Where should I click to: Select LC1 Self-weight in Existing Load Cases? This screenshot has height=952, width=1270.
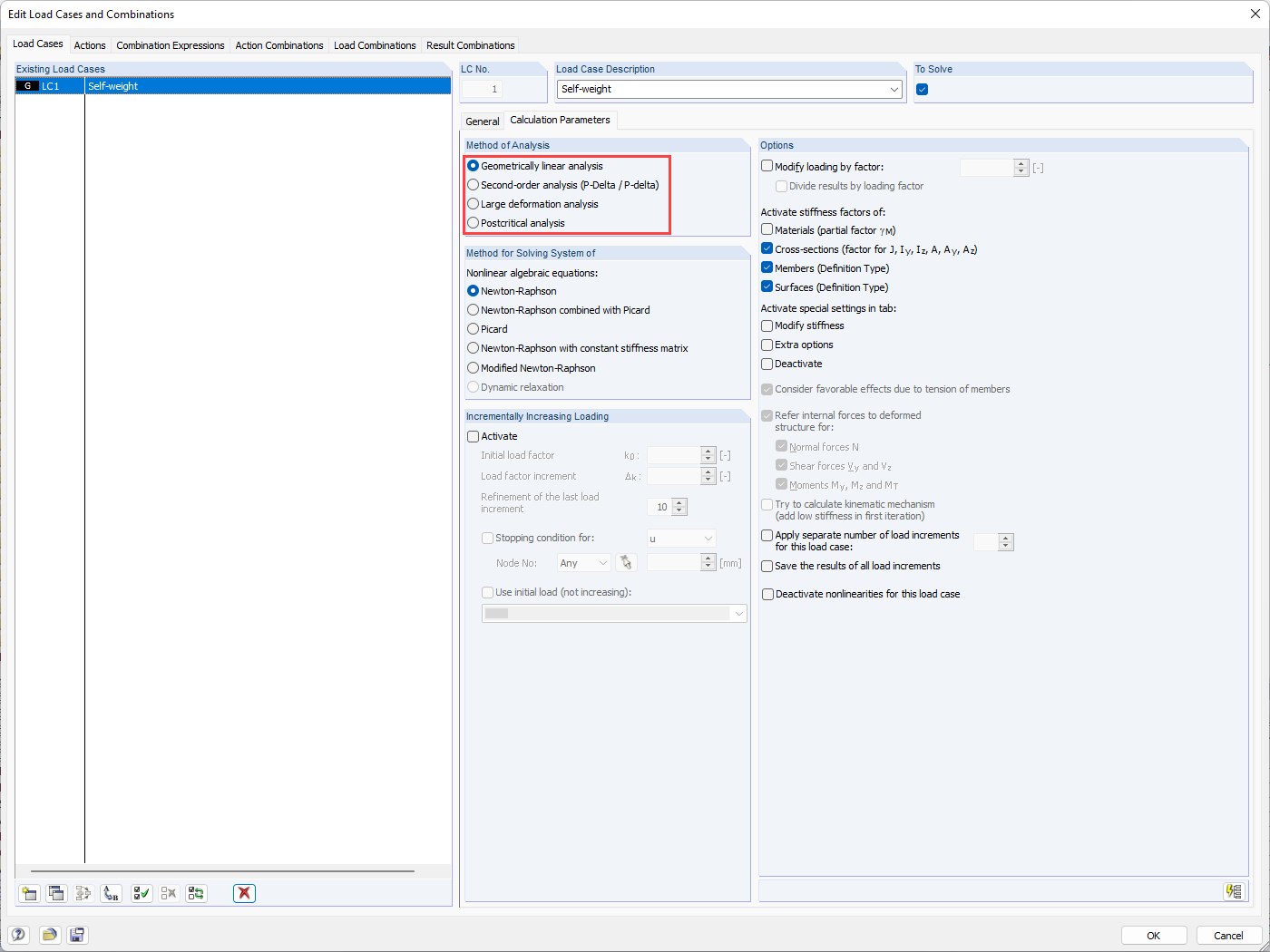(233, 86)
